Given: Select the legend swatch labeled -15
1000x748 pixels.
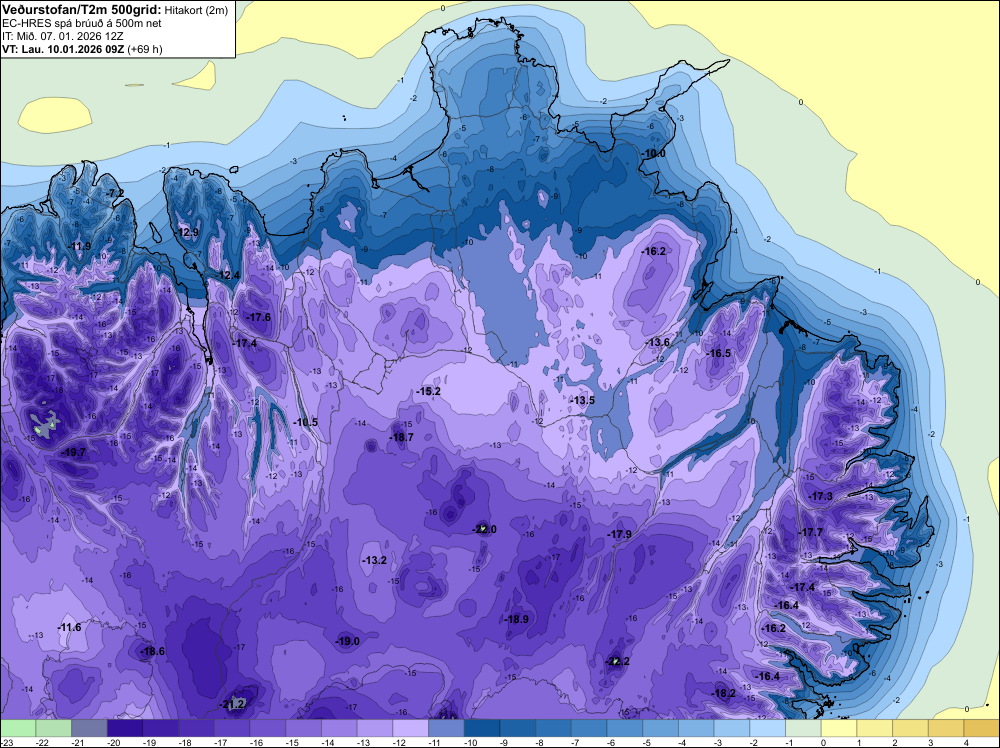Looking at the screenshot, I should [x=304, y=728].
